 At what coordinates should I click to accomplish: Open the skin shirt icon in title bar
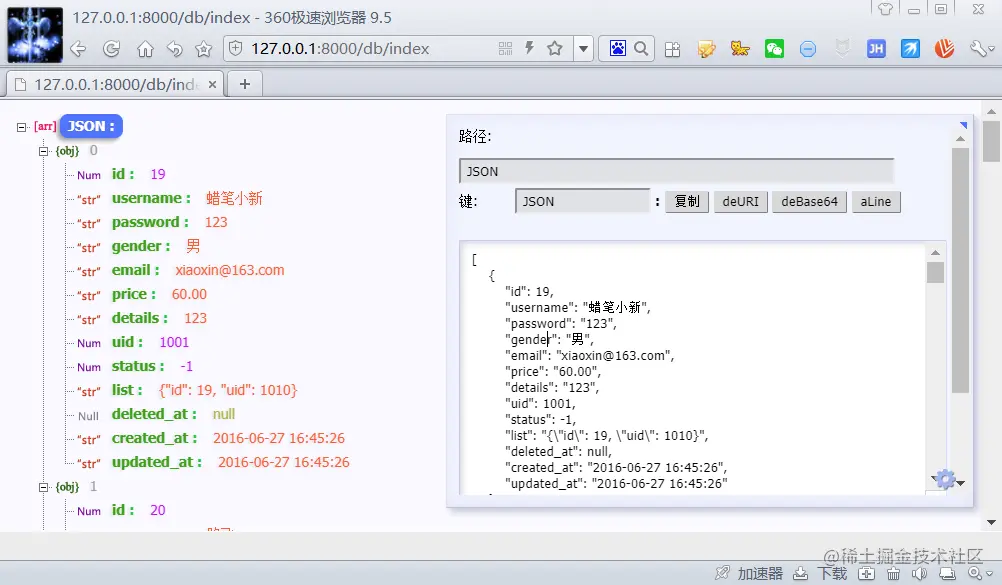pos(885,9)
